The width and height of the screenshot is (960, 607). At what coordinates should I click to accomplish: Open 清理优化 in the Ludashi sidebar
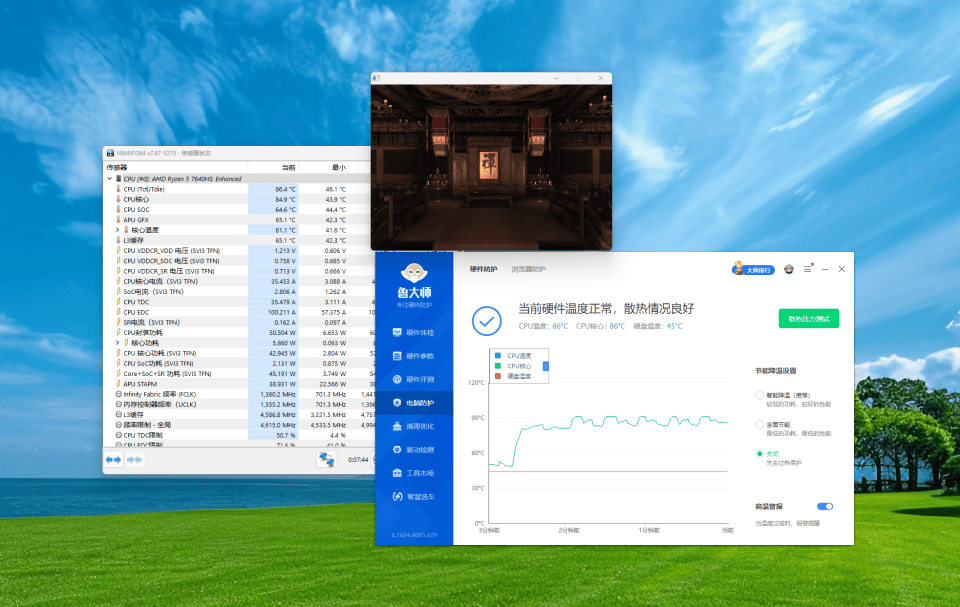(x=414, y=426)
